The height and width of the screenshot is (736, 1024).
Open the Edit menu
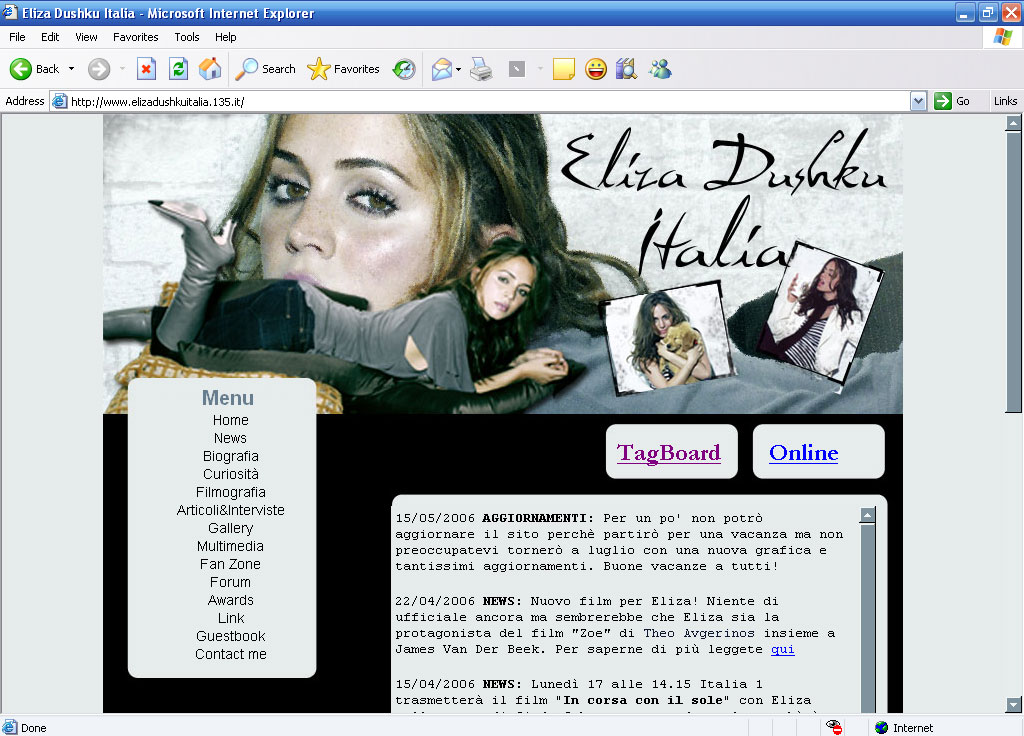pyautogui.click(x=50, y=37)
